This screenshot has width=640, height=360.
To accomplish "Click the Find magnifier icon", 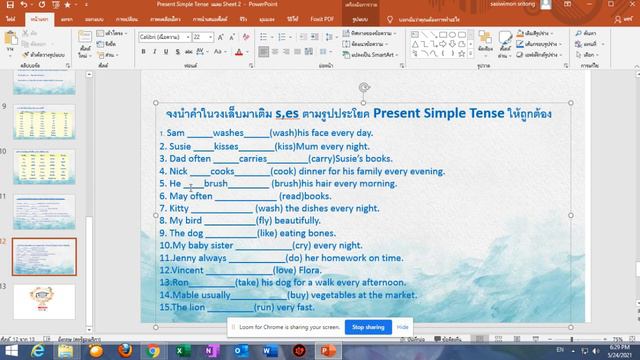I will coord(579,33).
